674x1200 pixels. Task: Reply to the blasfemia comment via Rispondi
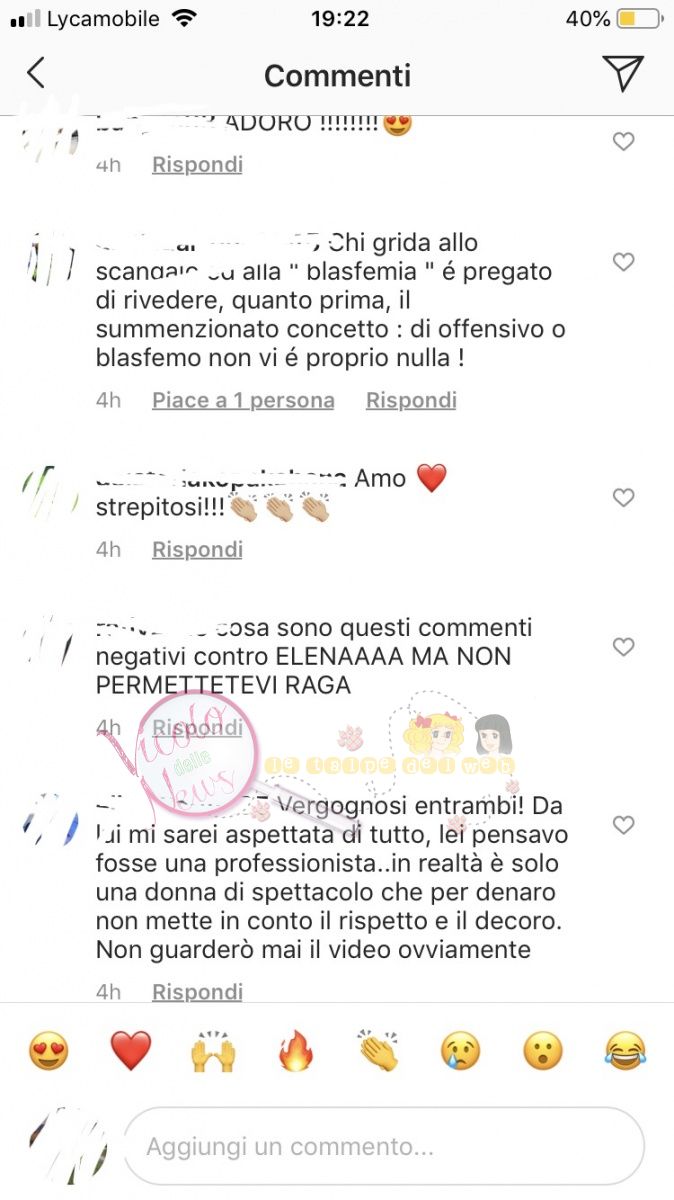[411, 400]
